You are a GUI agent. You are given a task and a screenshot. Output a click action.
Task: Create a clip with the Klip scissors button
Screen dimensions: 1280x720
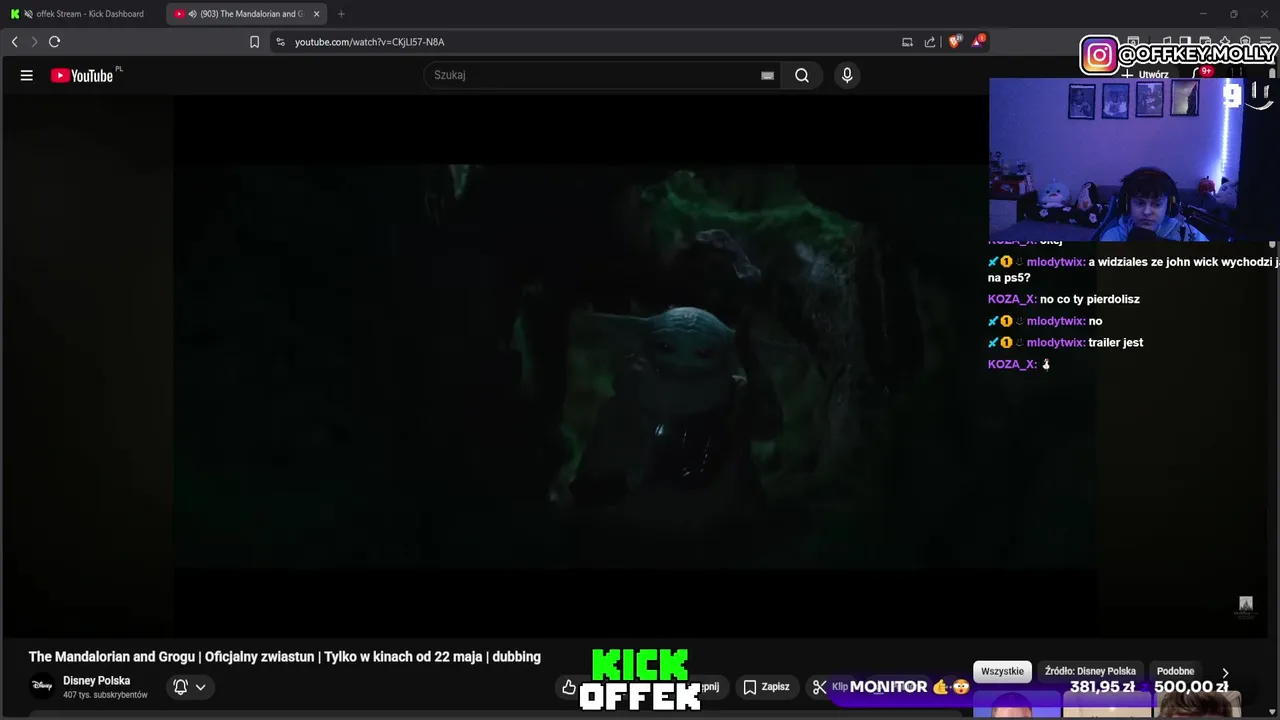[x=830, y=687]
